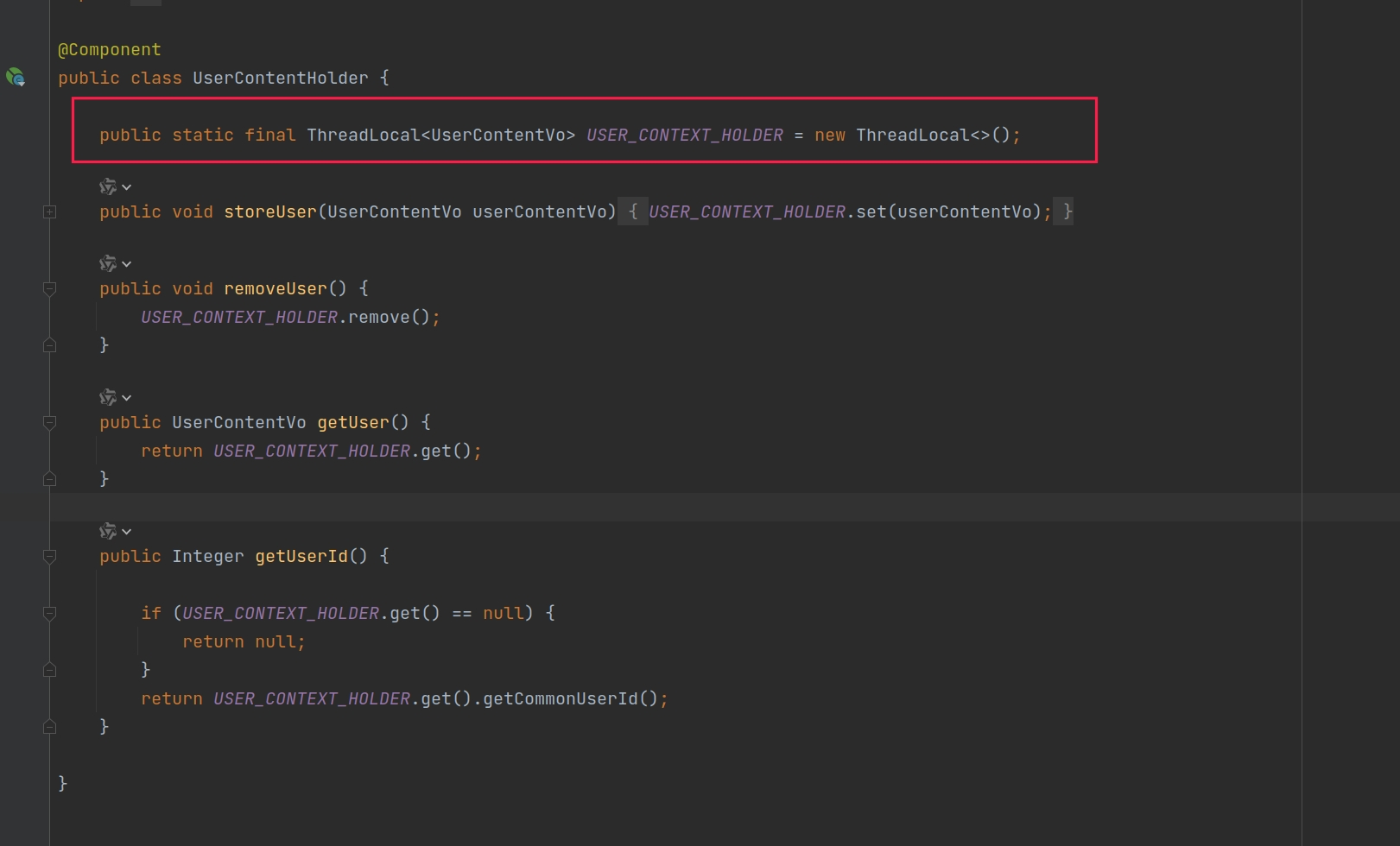Viewport: 1400px width, 846px height.
Task: Collapse the removeUser method using its fold marker
Action: [50, 289]
